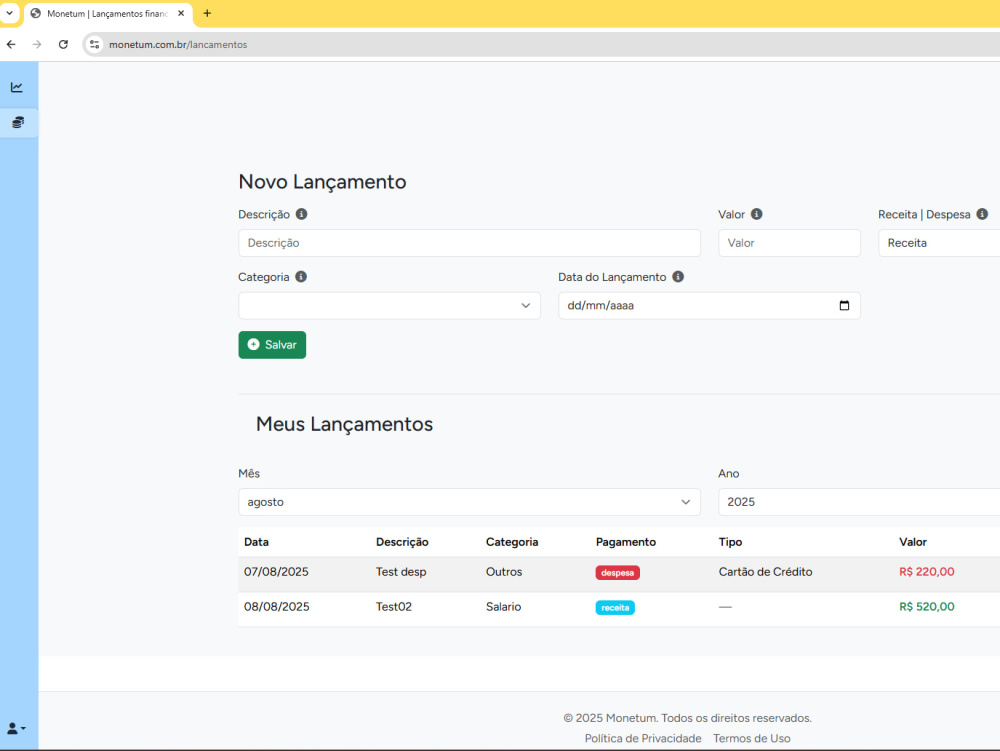Open the tab search dropdown arrow

click(x=10, y=13)
